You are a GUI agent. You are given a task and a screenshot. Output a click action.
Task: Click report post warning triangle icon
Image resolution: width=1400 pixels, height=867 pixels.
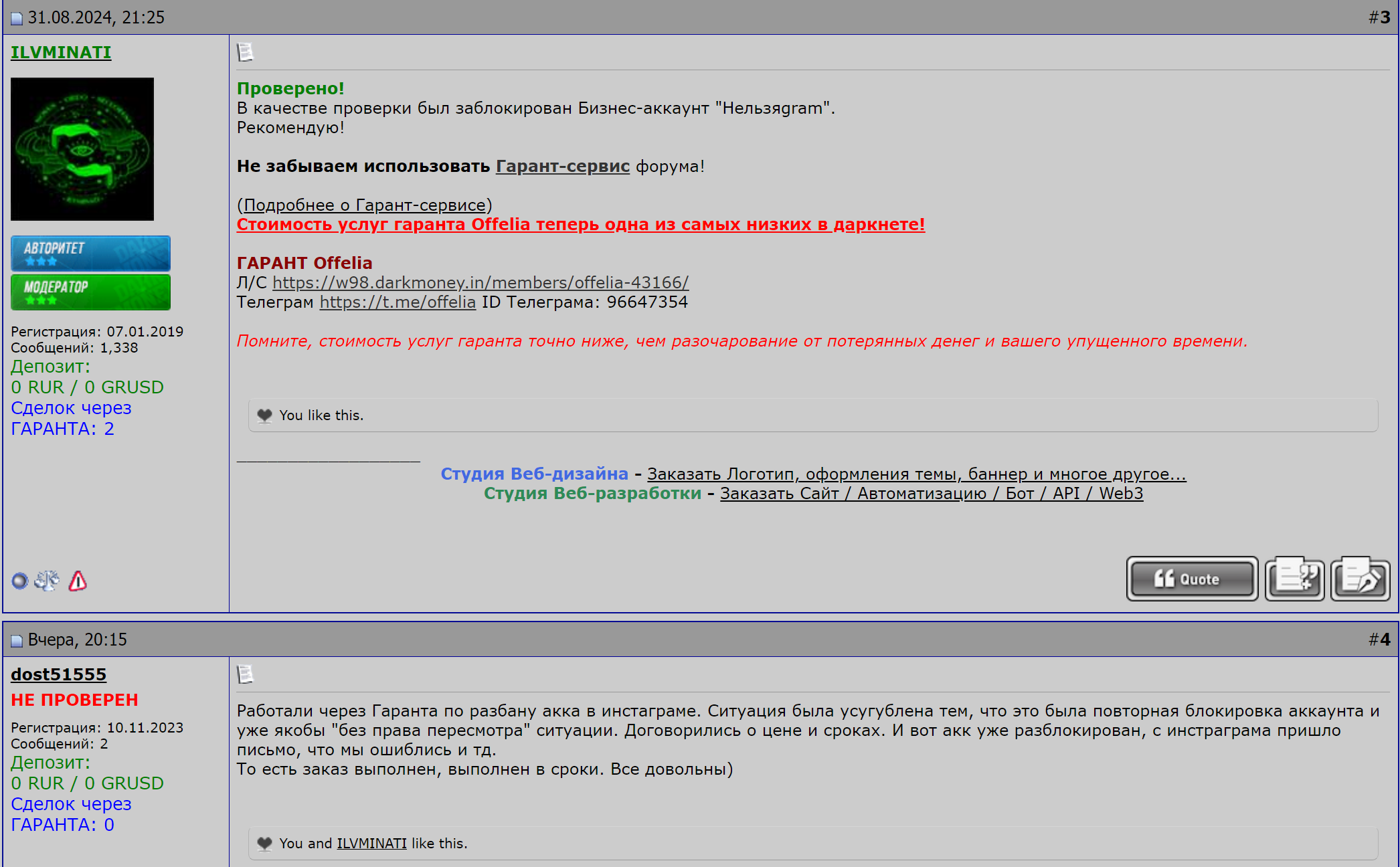[78, 581]
